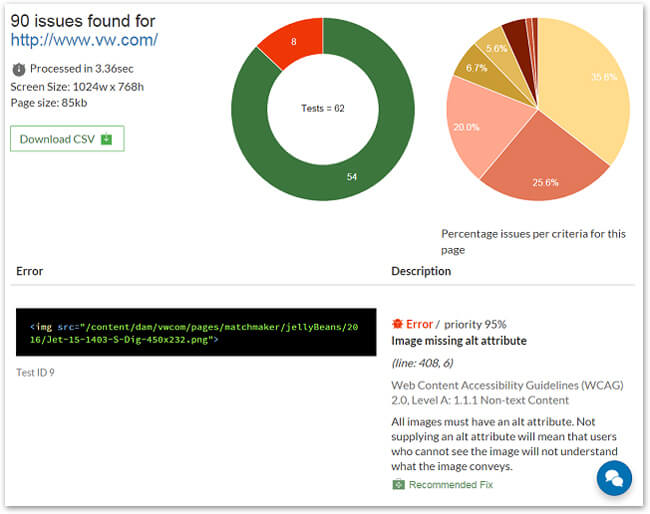
Task: Click the WCAG 2.0 Level A guideline text
Action: click(x=507, y=393)
